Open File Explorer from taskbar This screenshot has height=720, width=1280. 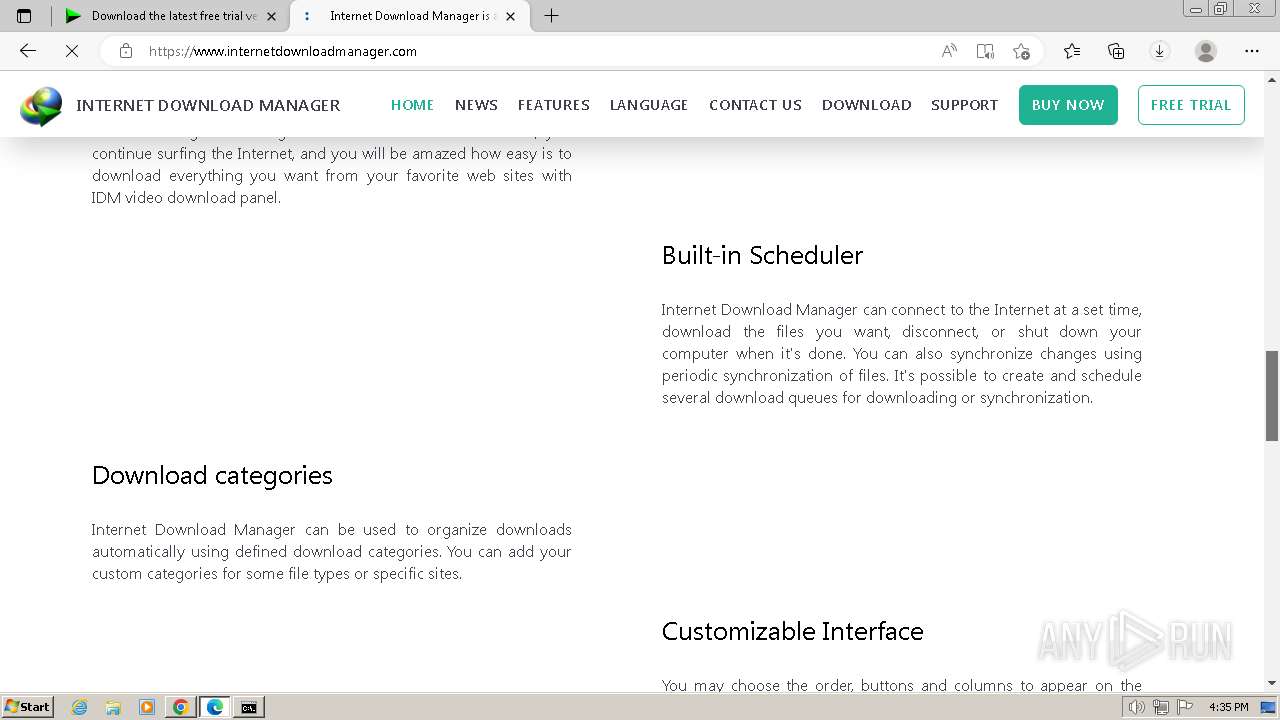[113, 707]
